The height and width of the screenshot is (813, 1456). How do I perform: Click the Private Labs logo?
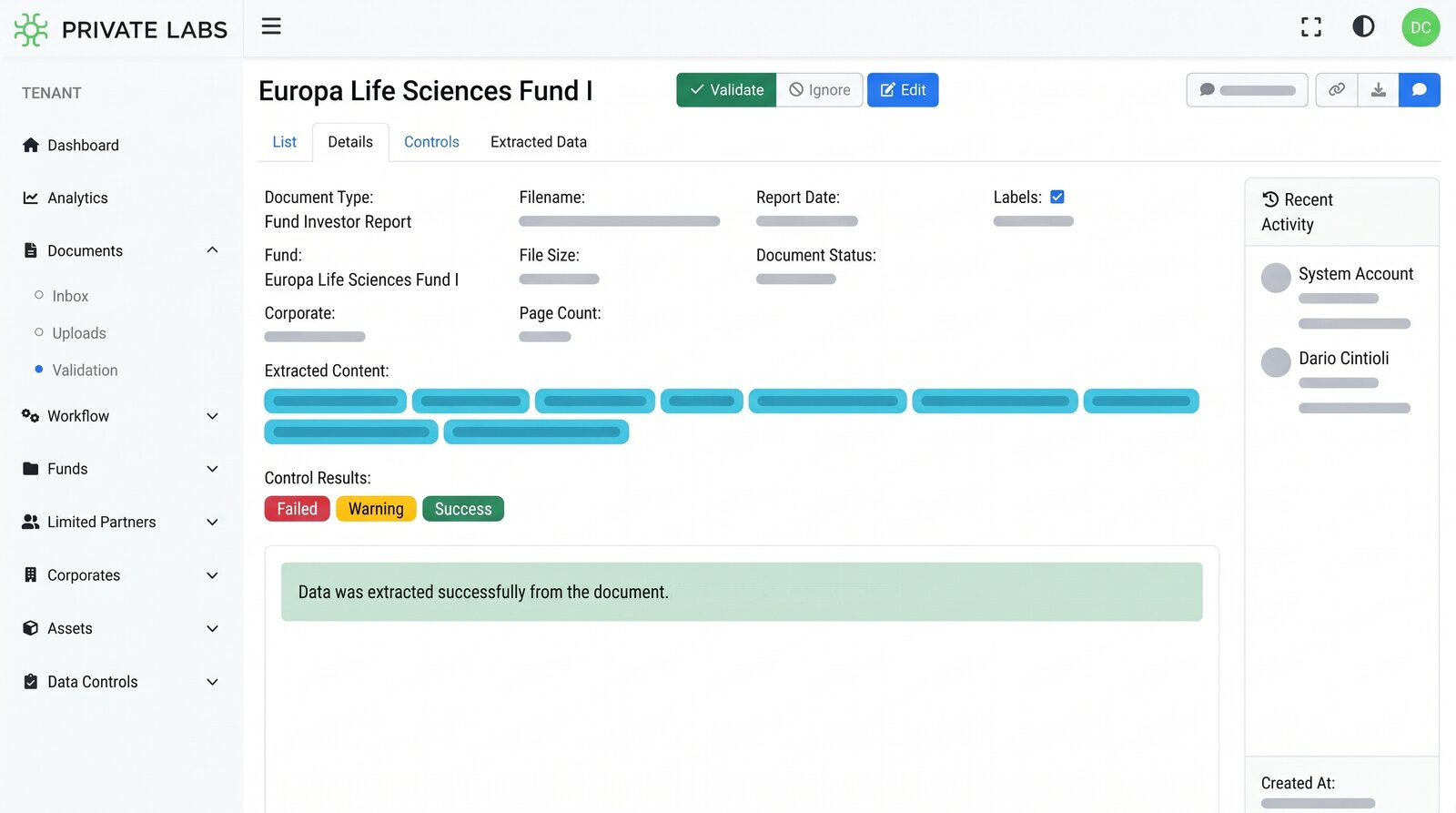pos(121,29)
